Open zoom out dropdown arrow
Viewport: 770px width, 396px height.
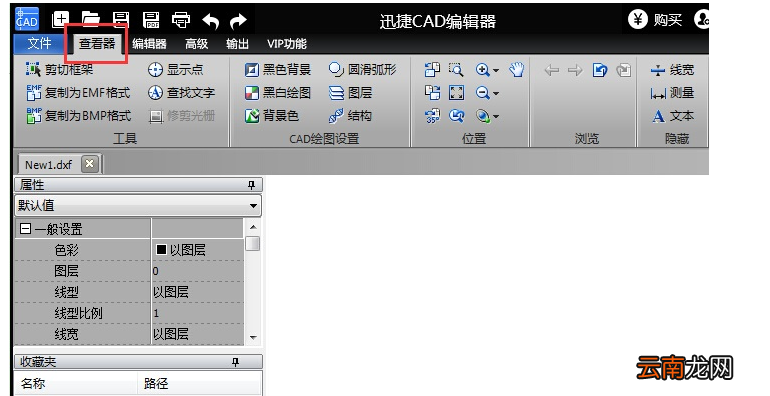coord(496,93)
